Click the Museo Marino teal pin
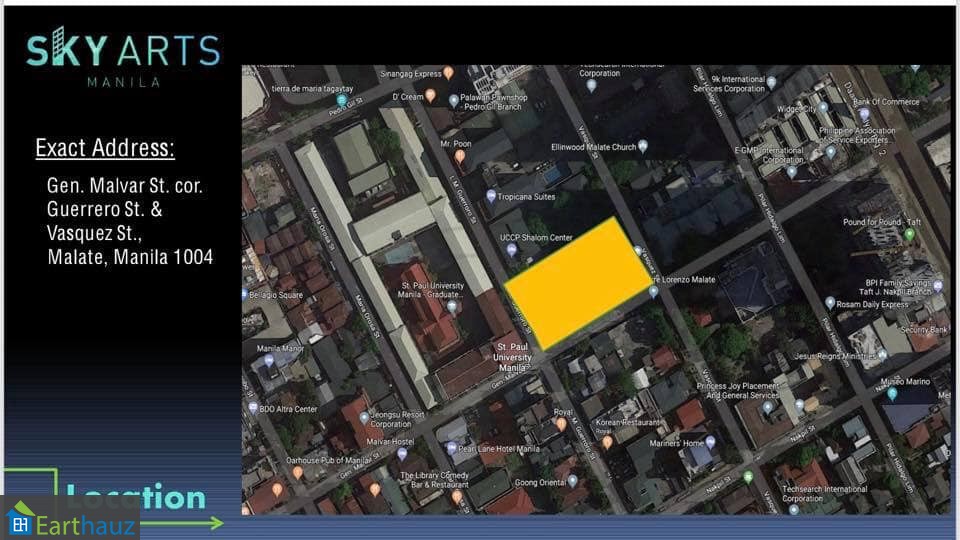This screenshot has height=540, width=960. [892, 394]
